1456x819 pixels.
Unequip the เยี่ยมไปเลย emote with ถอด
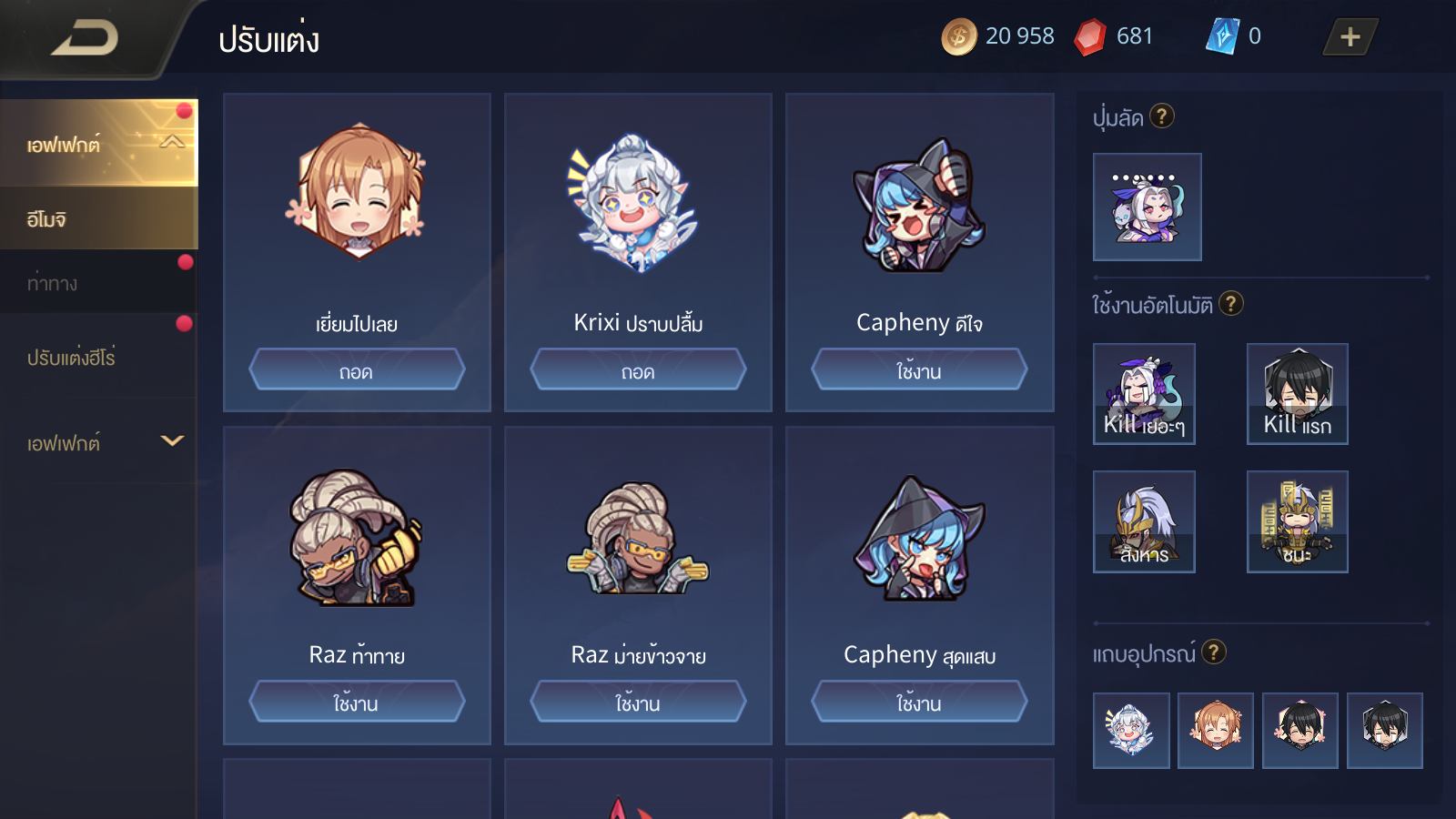tap(357, 369)
